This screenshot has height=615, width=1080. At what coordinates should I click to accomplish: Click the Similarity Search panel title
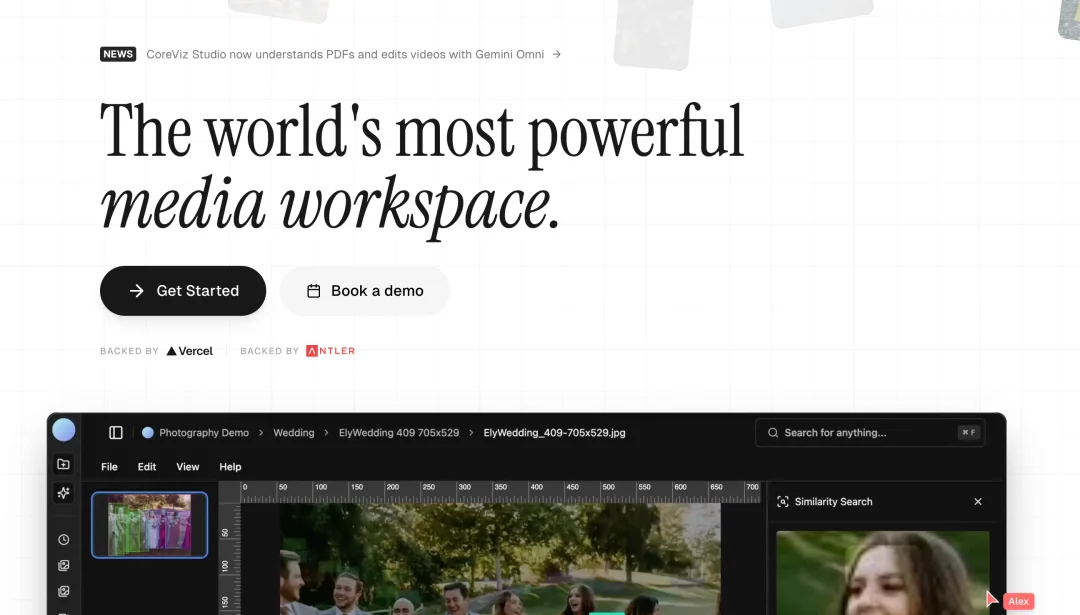[833, 501]
